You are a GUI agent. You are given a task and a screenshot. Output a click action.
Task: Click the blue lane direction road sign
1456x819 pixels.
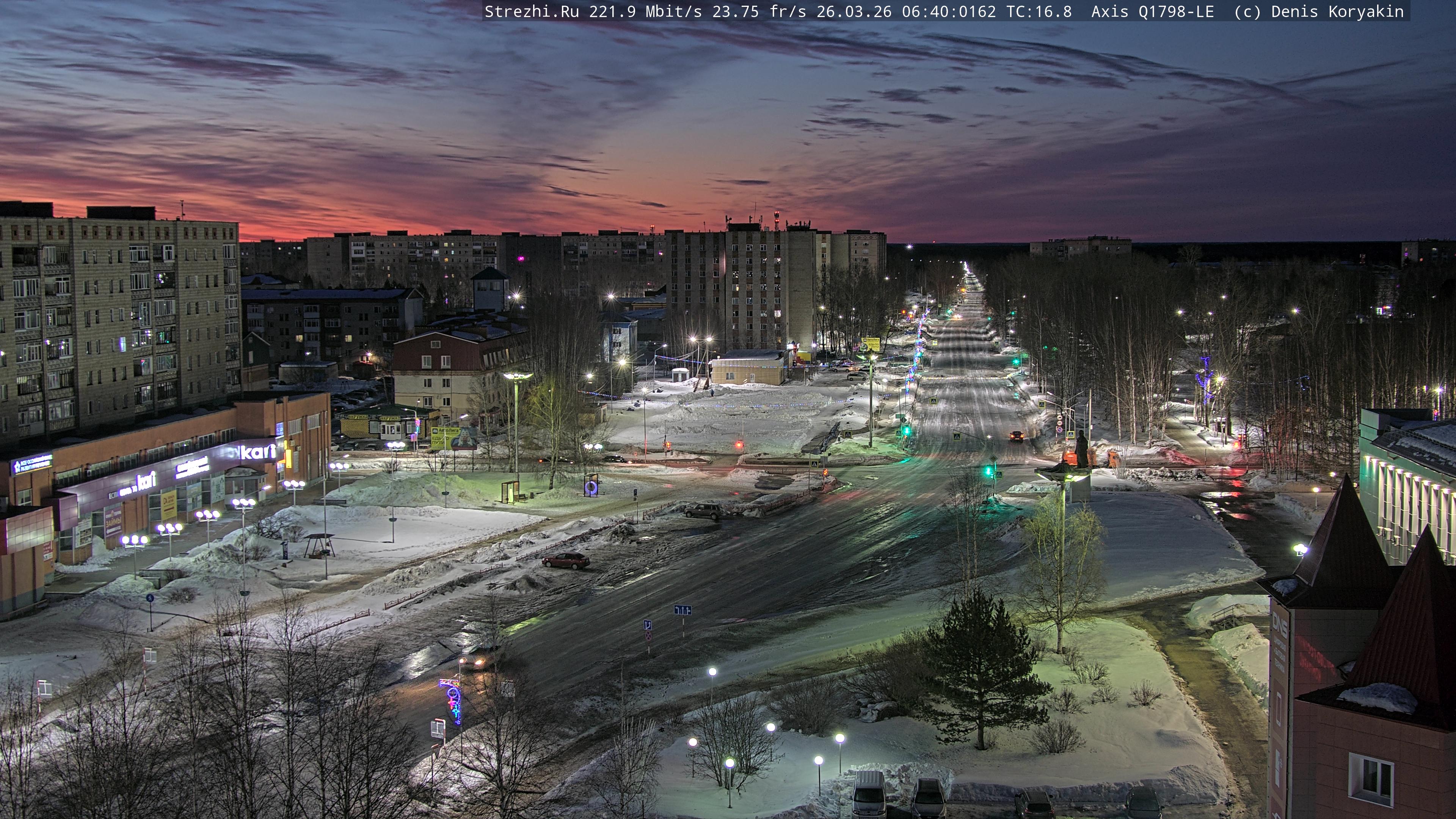[682, 610]
